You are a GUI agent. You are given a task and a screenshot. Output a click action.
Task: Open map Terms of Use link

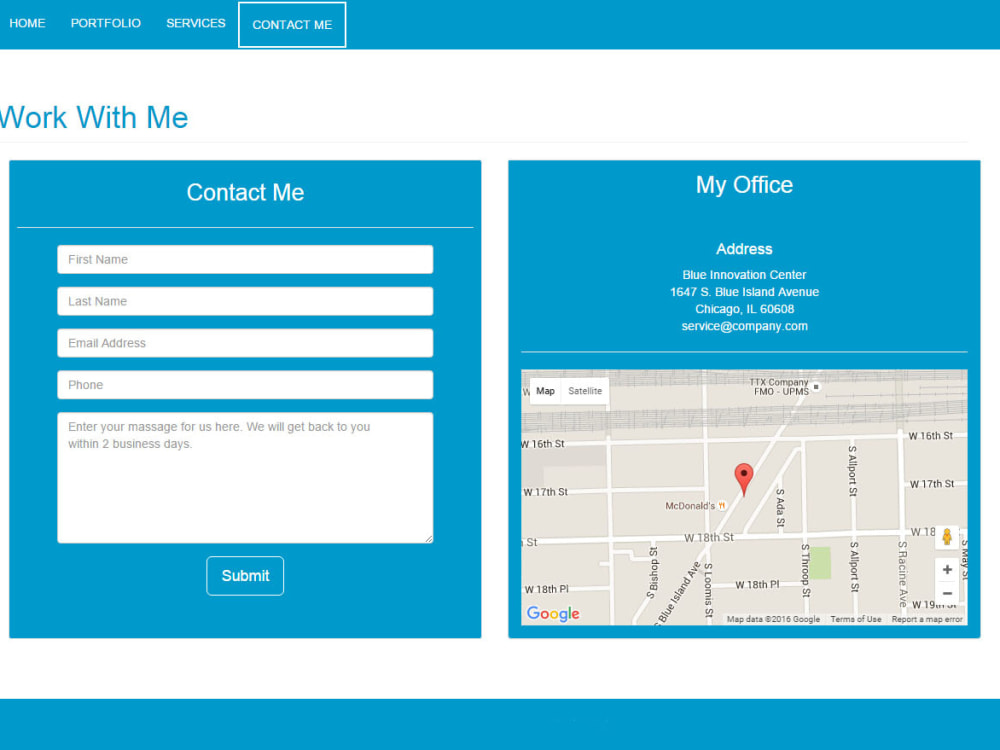point(856,619)
